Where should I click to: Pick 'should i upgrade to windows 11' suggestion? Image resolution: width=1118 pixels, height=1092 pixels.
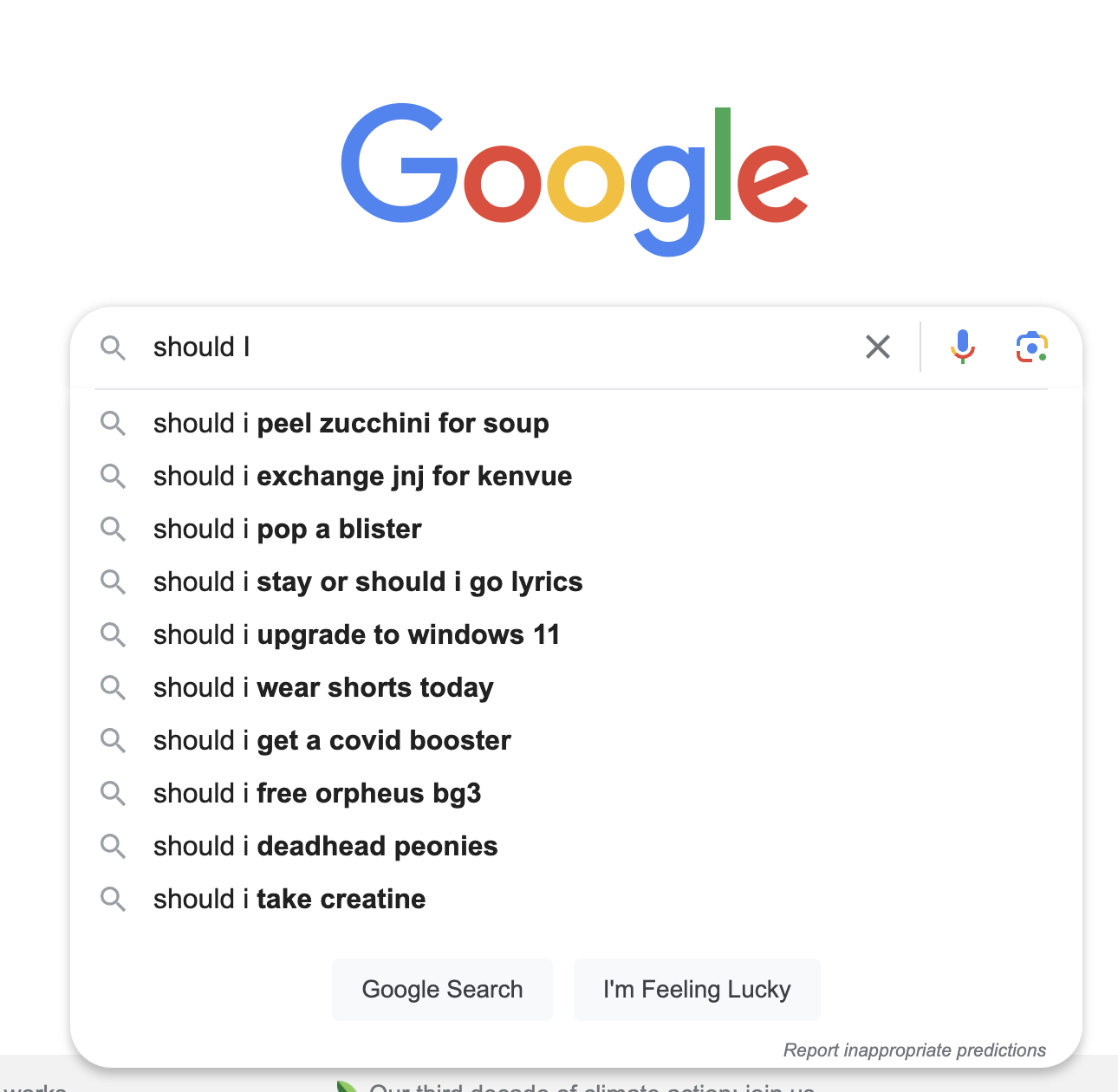point(356,634)
